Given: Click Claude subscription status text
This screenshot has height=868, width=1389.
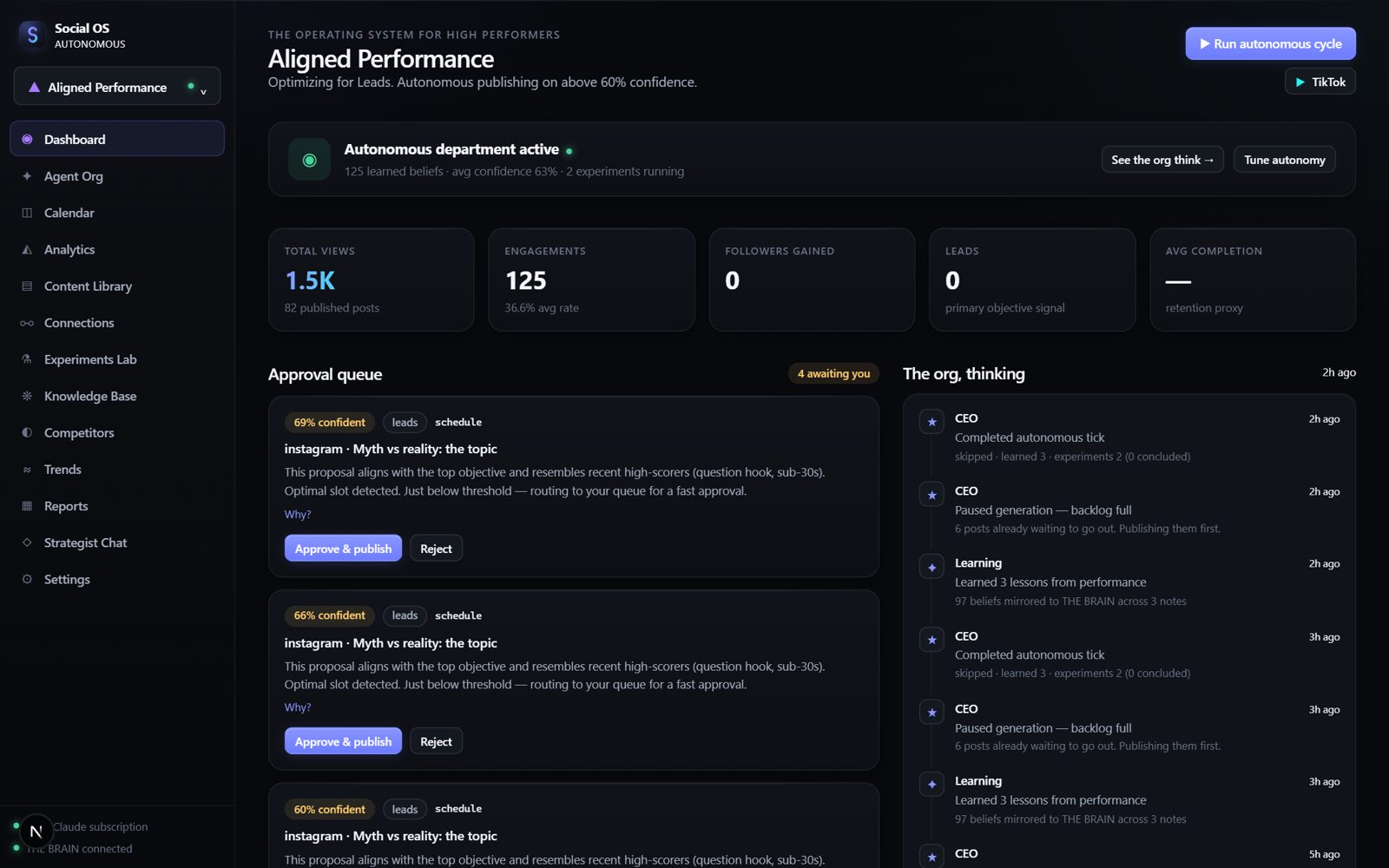Looking at the screenshot, I should tap(100, 827).
